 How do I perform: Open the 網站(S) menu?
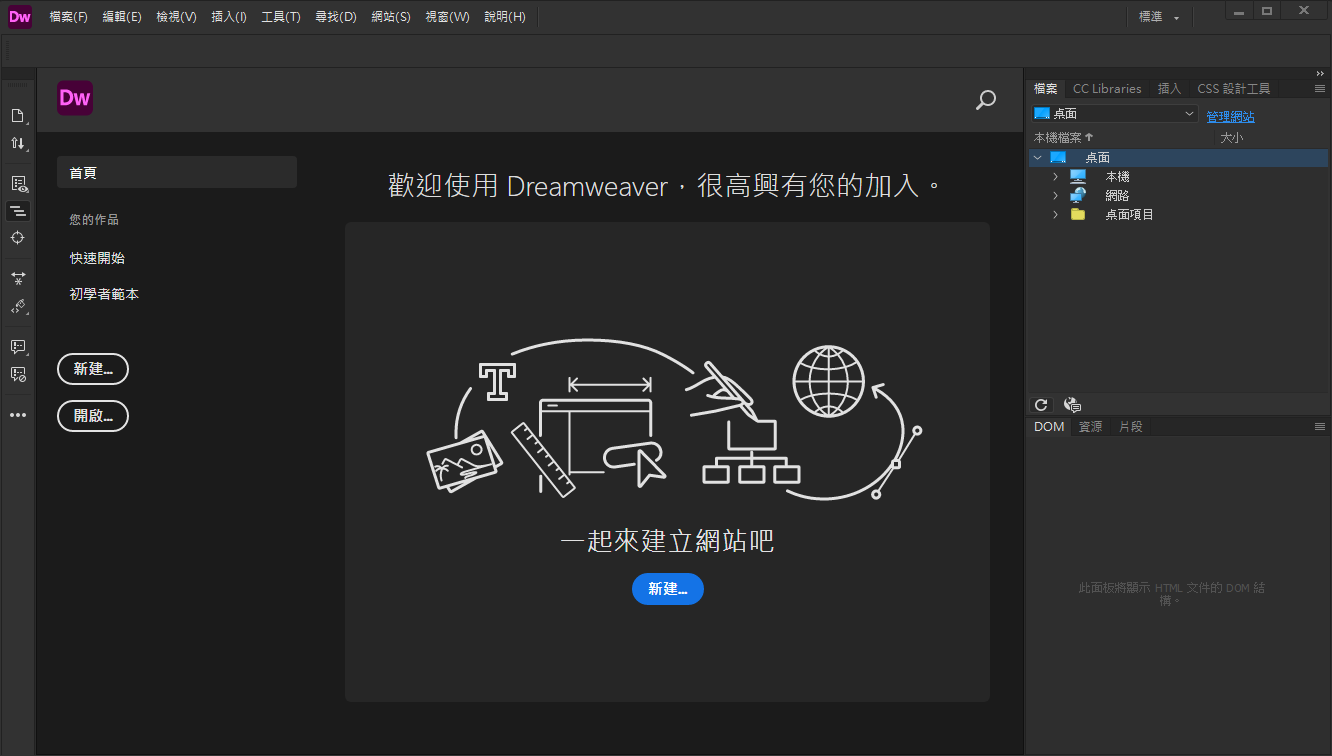(390, 17)
